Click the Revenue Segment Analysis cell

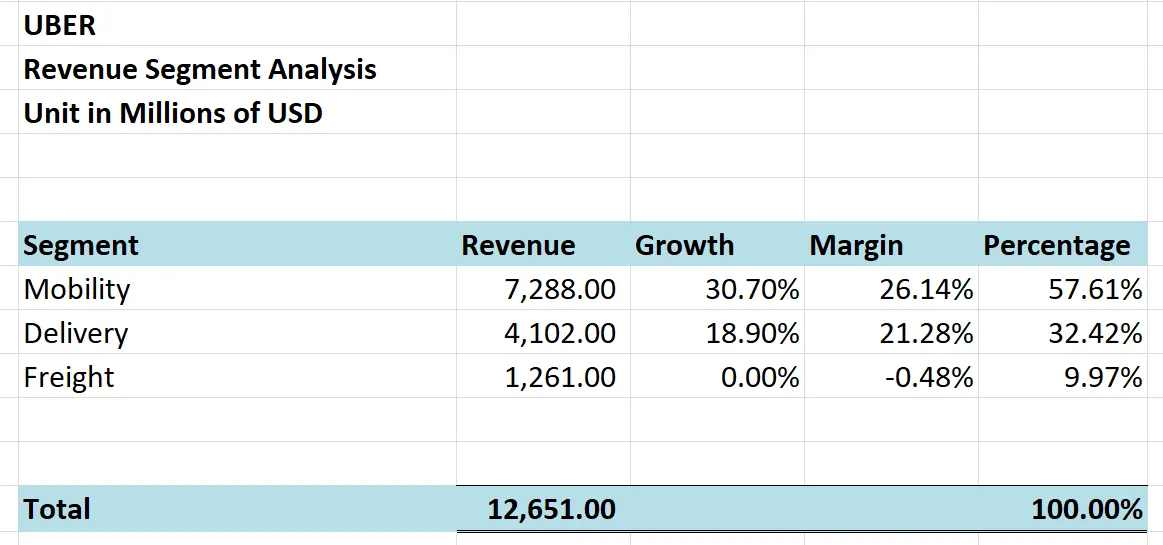(x=200, y=69)
